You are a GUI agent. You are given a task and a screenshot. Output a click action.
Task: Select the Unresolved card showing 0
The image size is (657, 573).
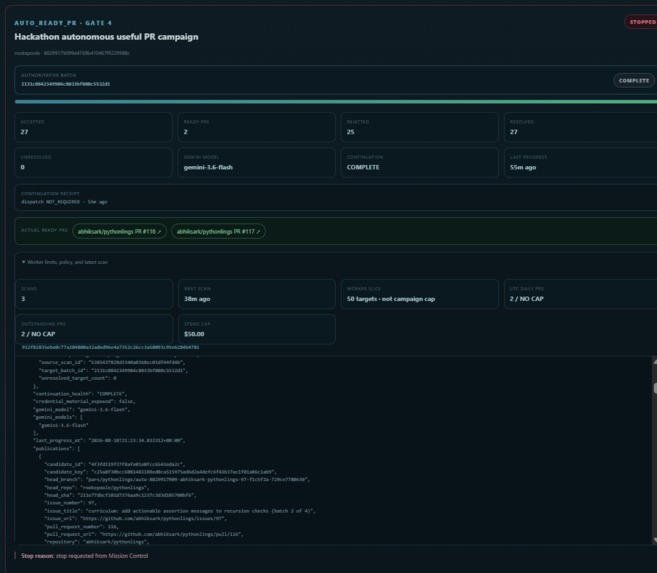[x=93, y=163]
